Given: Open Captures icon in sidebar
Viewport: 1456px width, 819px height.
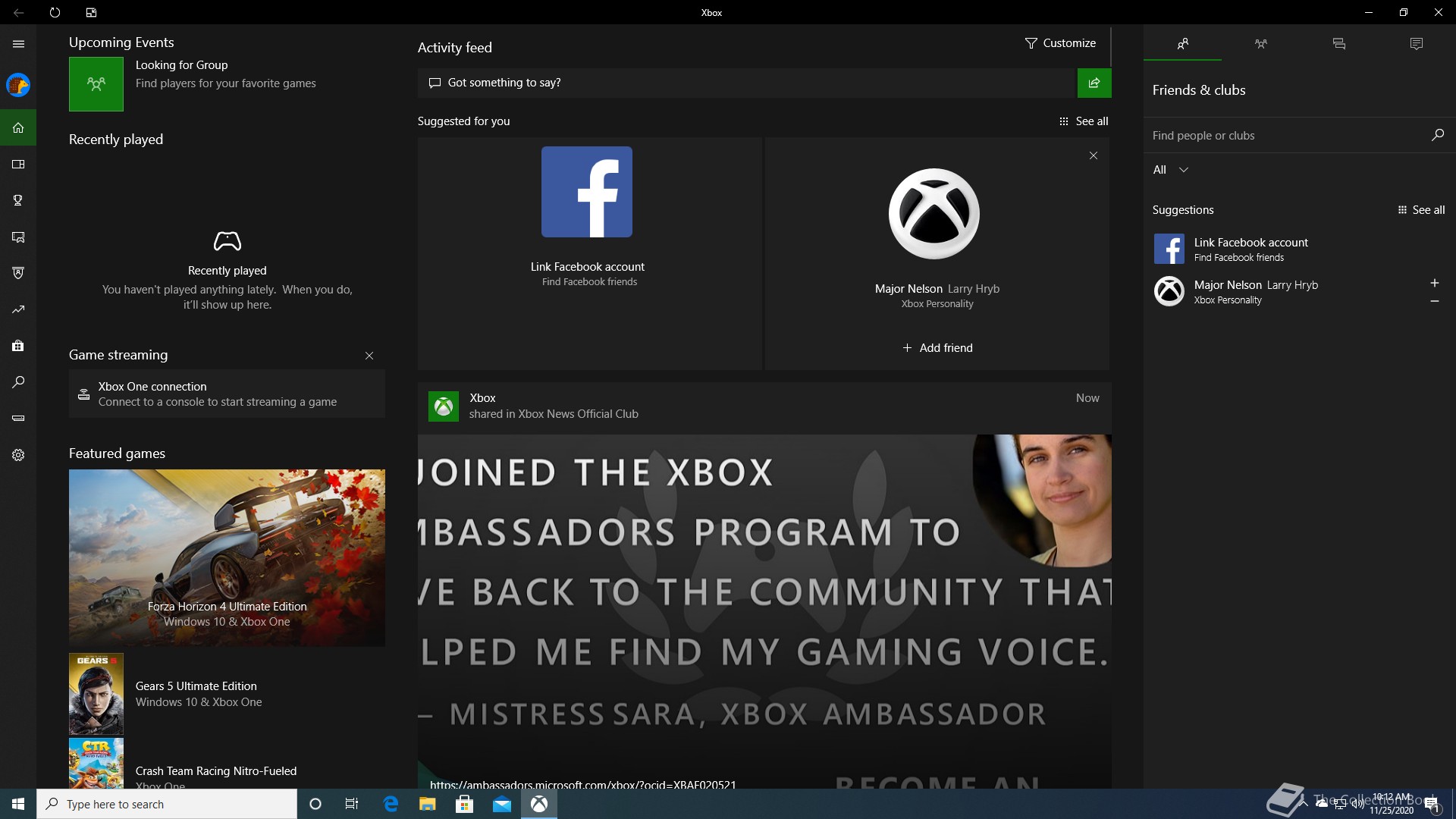Looking at the screenshot, I should 18,237.
